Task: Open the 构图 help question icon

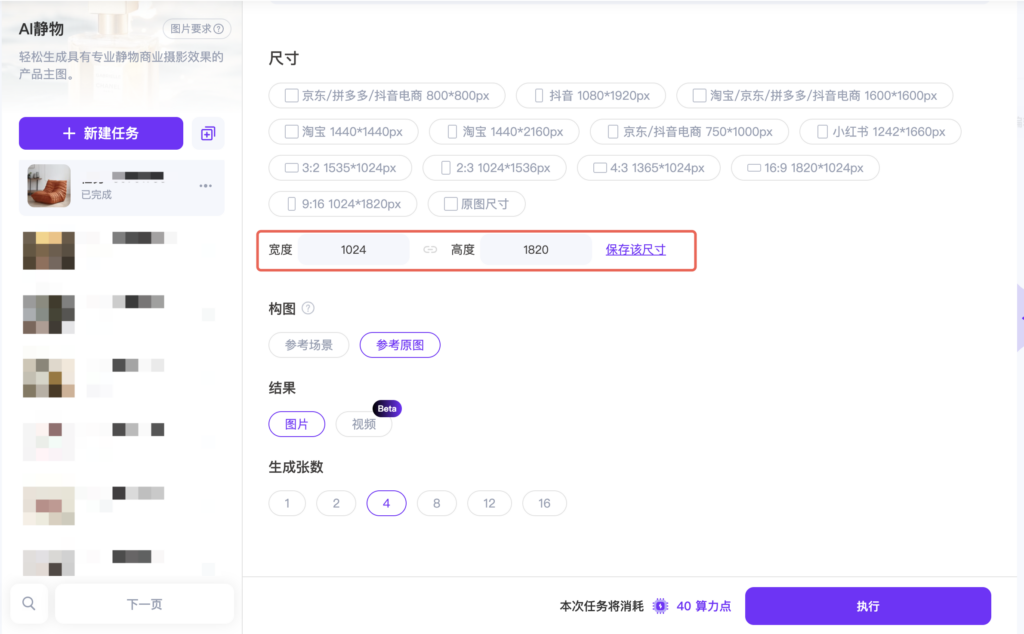Action: [308, 308]
